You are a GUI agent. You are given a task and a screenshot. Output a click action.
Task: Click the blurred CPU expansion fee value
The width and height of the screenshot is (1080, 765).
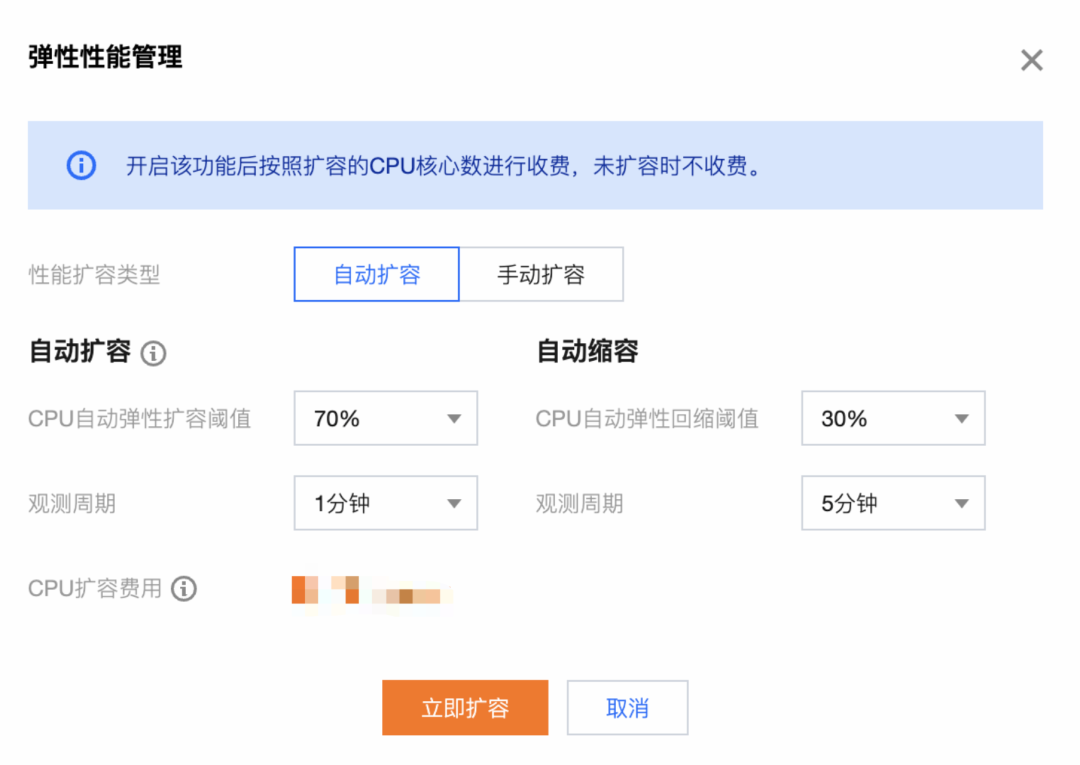[370, 590]
